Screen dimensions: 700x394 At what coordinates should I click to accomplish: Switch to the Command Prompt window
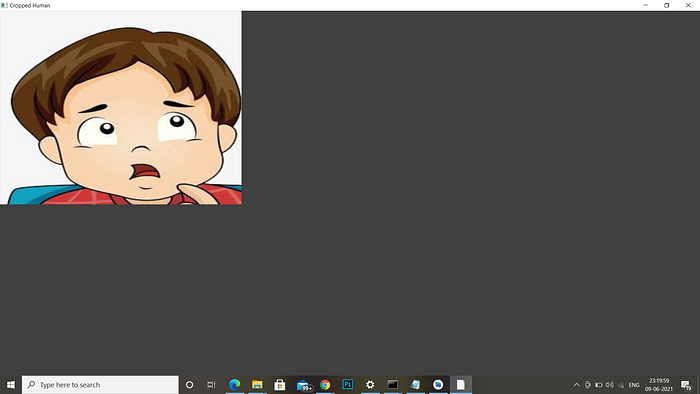(x=392, y=384)
